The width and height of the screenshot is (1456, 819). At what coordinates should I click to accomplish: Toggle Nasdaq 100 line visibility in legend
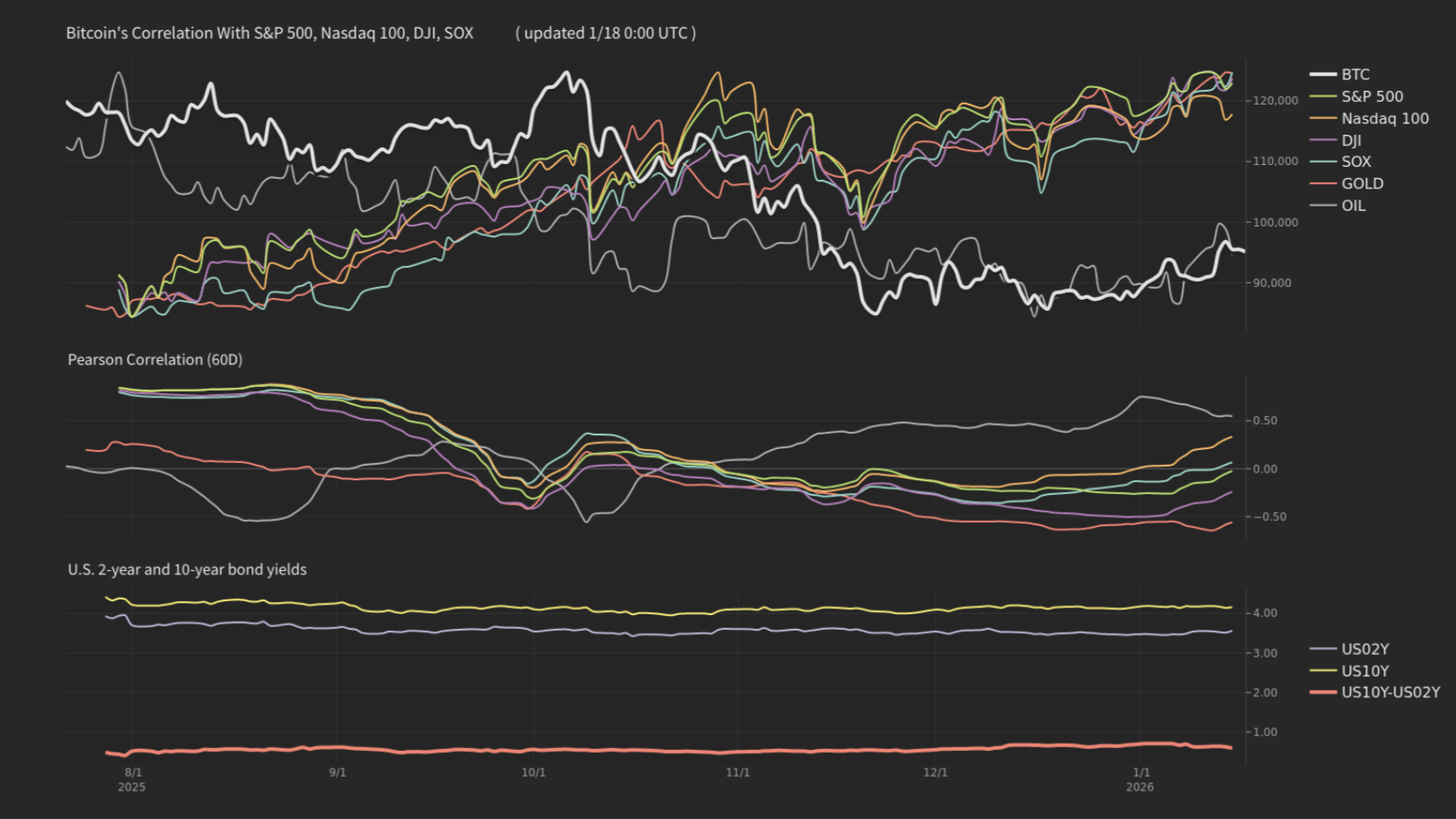[x=1384, y=118]
